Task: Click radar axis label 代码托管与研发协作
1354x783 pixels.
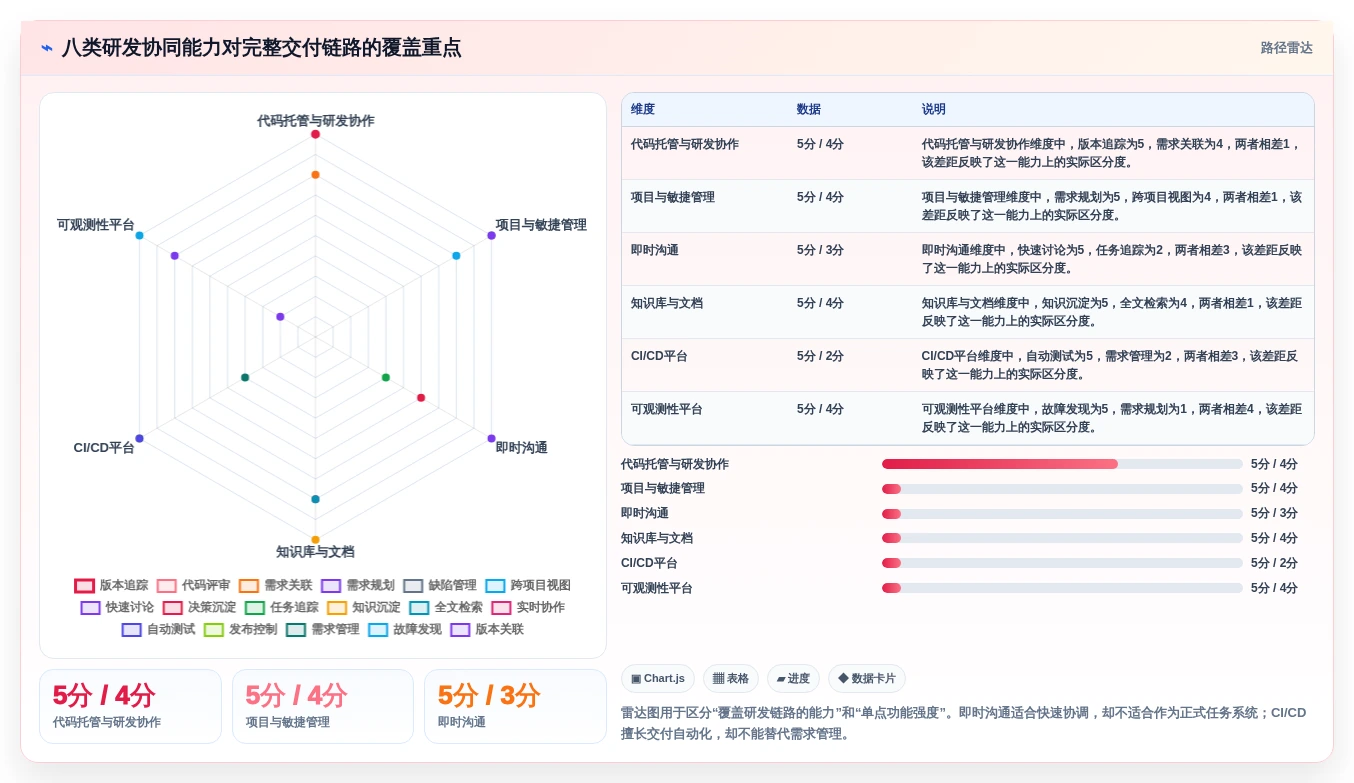Action: point(315,121)
